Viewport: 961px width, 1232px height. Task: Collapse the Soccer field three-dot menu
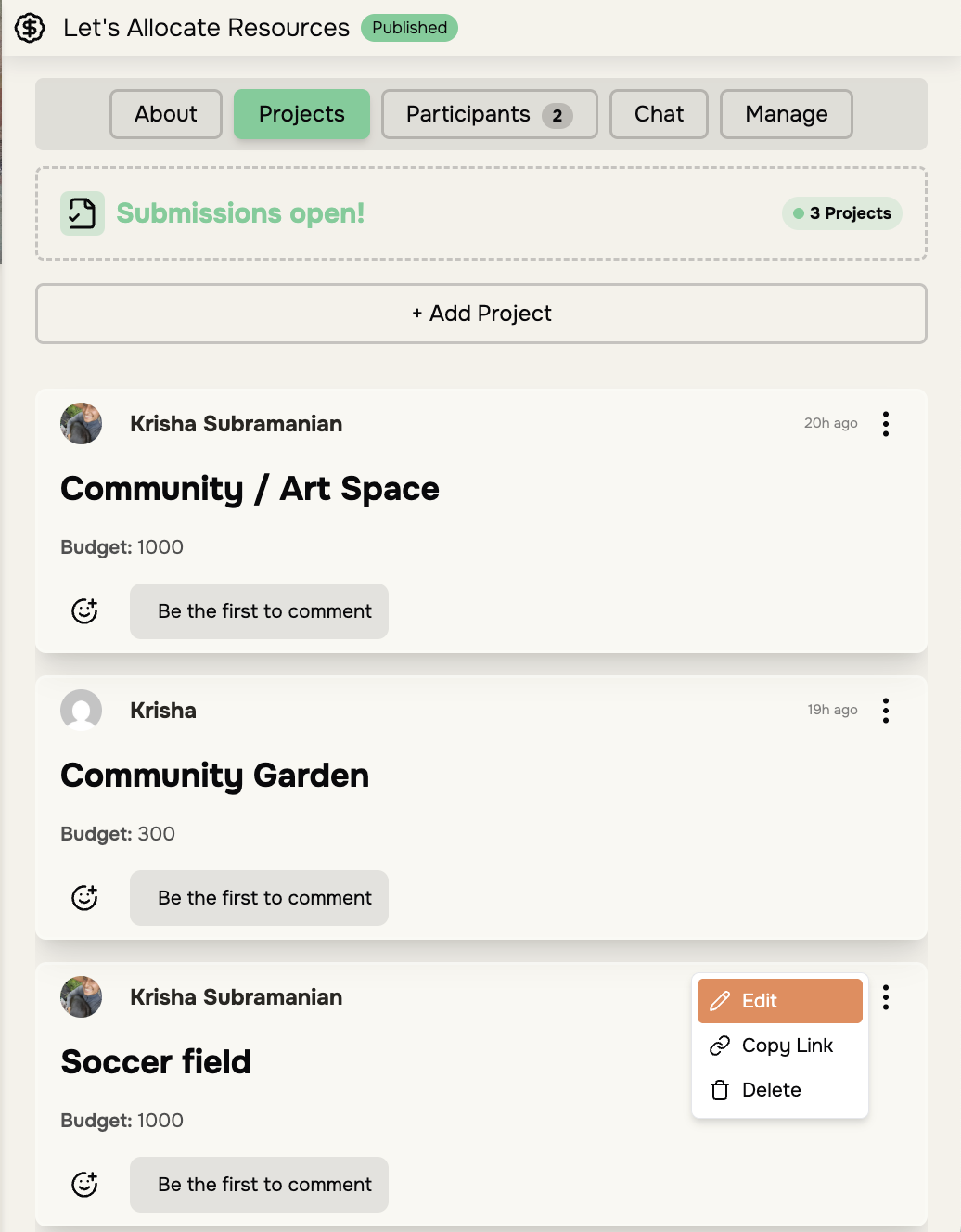886,997
